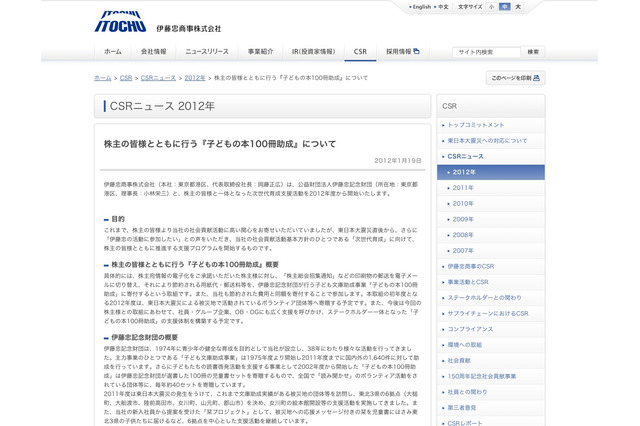
Task: Open the 採用情報 navigation tab
Action: point(402,52)
